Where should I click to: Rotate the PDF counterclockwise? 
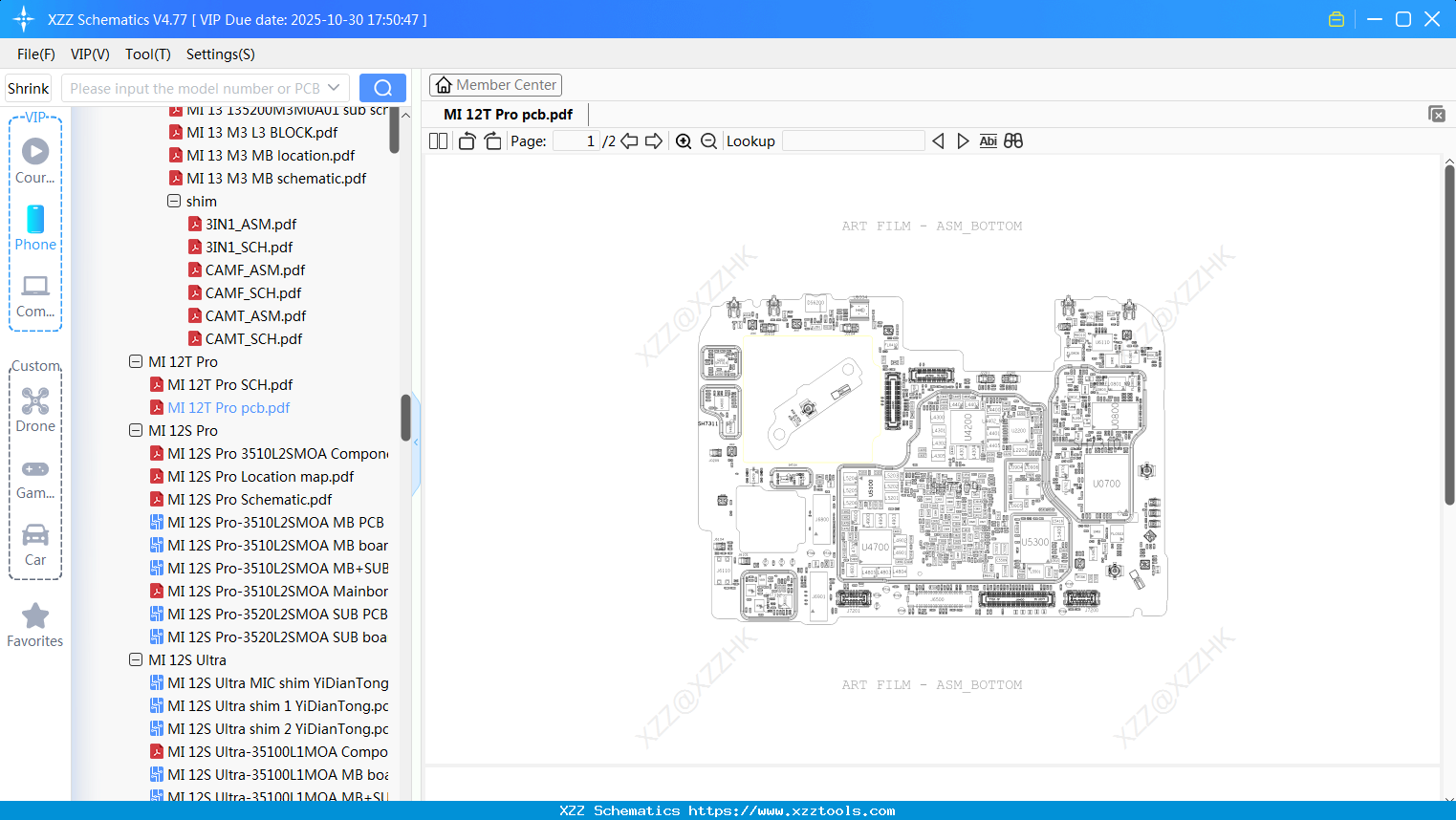(466, 140)
